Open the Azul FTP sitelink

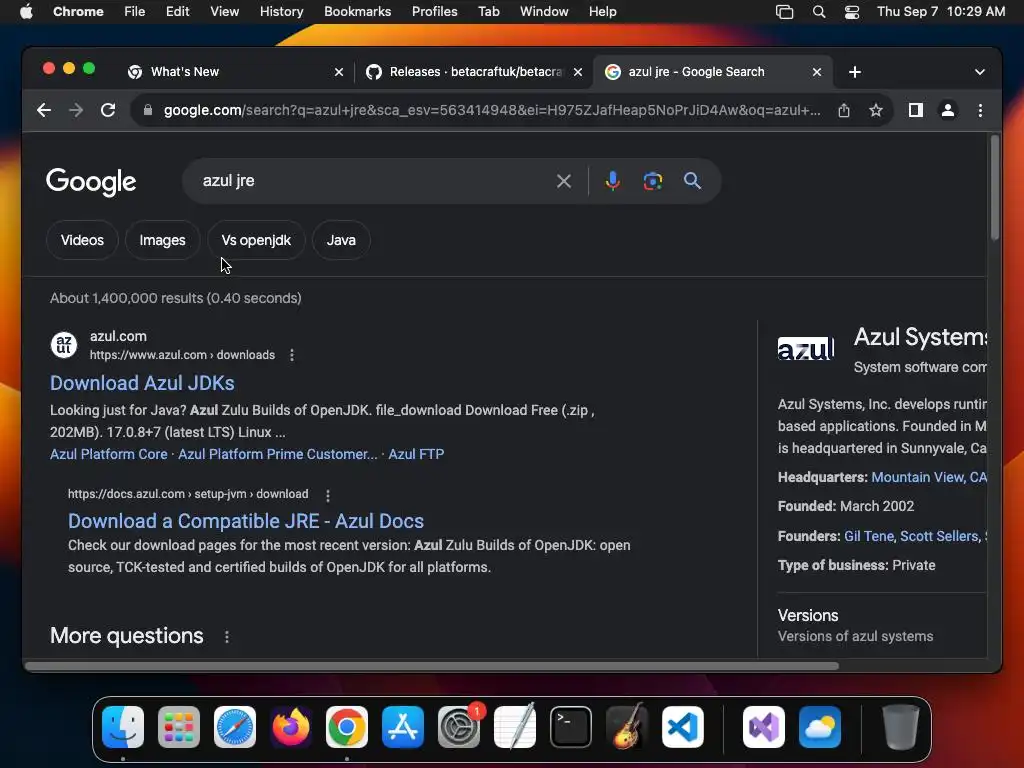point(416,454)
